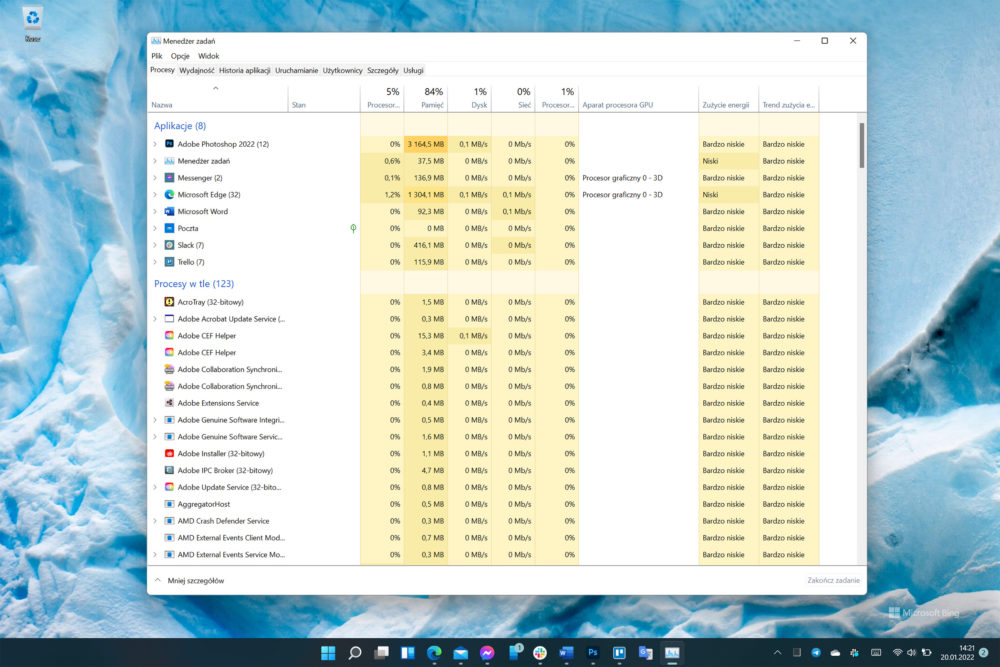Expand Adobe Update Service (32-bito... row

[155, 487]
